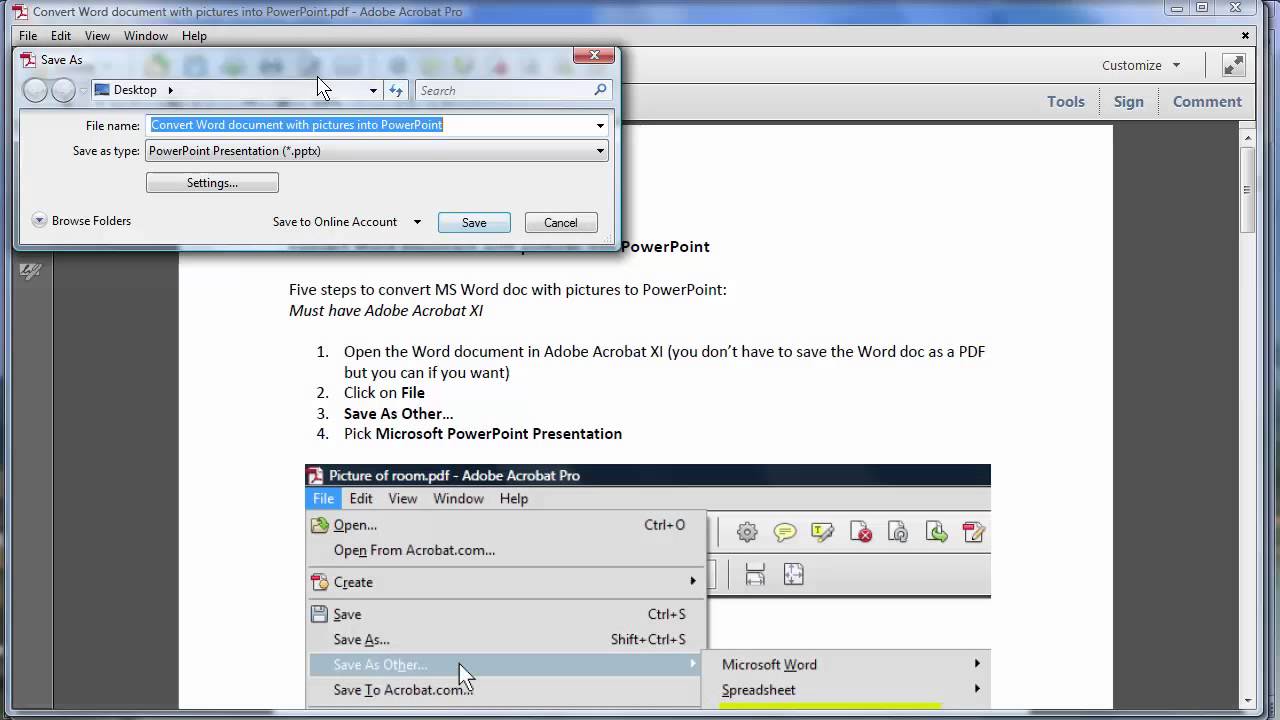The width and height of the screenshot is (1280, 720).
Task: Open the Sign pane
Action: [x=1129, y=101]
